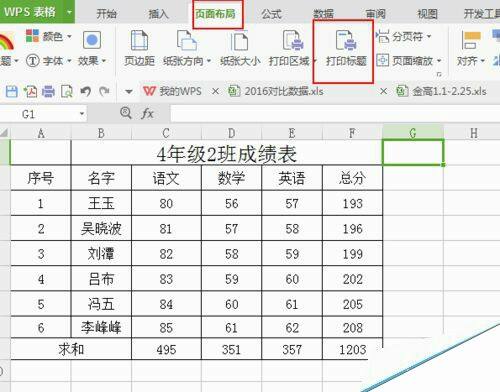The width and height of the screenshot is (500, 392).
Task: Expand quick access toolbar customize arrow
Action: tap(129, 91)
